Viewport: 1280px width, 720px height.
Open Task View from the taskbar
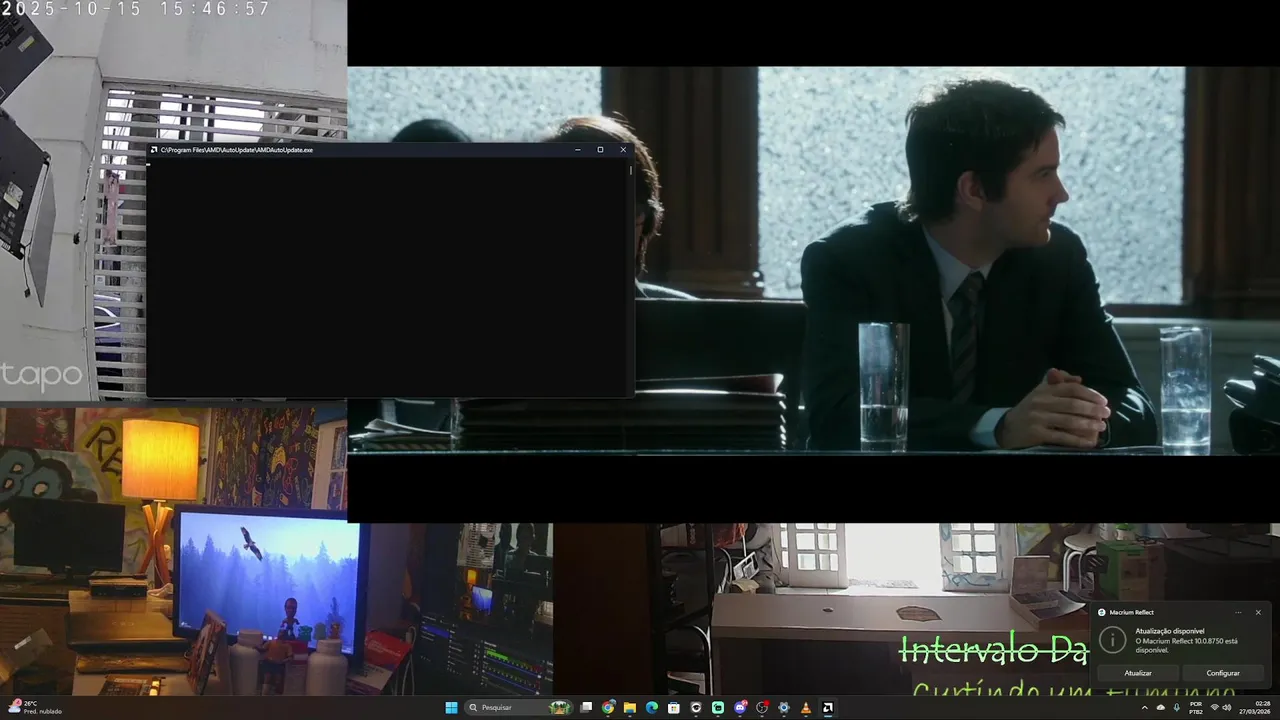(x=586, y=707)
